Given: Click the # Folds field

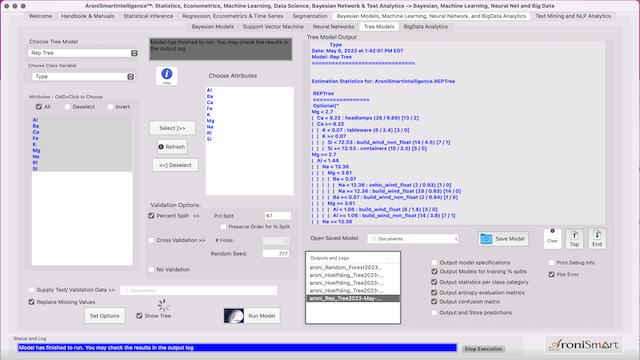Looking at the screenshot, I should [276, 241].
